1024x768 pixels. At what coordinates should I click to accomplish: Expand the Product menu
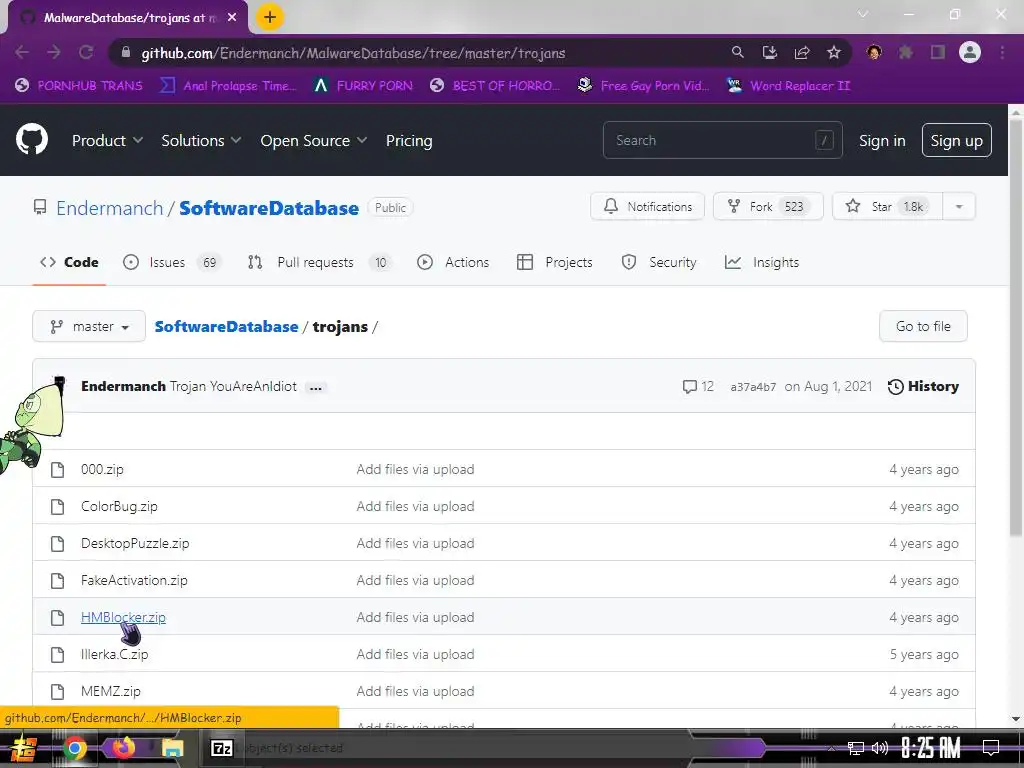point(107,140)
